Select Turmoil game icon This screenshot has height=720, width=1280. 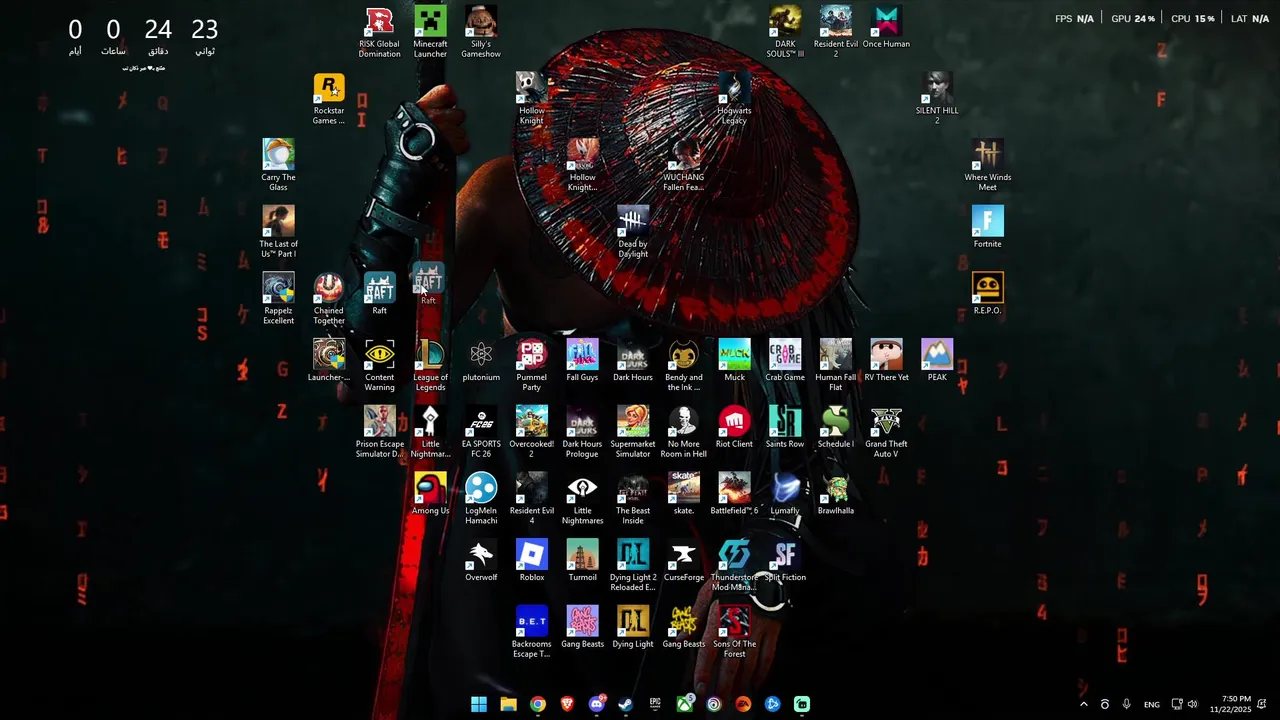[x=582, y=561]
